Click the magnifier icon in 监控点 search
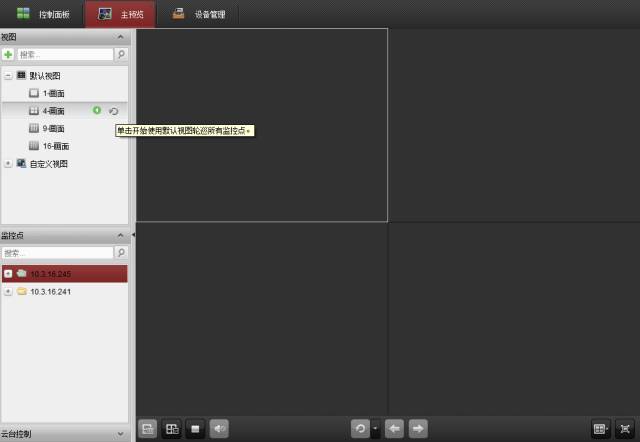The width and height of the screenshot is (640, 442). [121, 253]
